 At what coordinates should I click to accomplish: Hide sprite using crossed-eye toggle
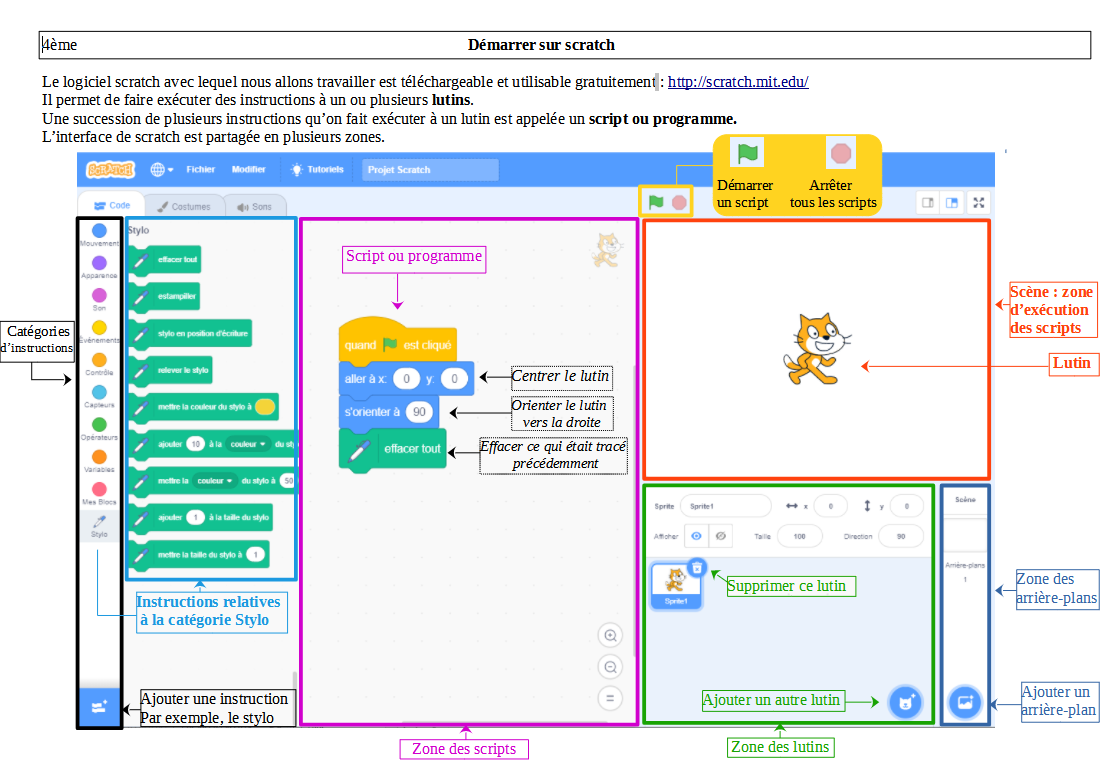click(x=722, y=536)
